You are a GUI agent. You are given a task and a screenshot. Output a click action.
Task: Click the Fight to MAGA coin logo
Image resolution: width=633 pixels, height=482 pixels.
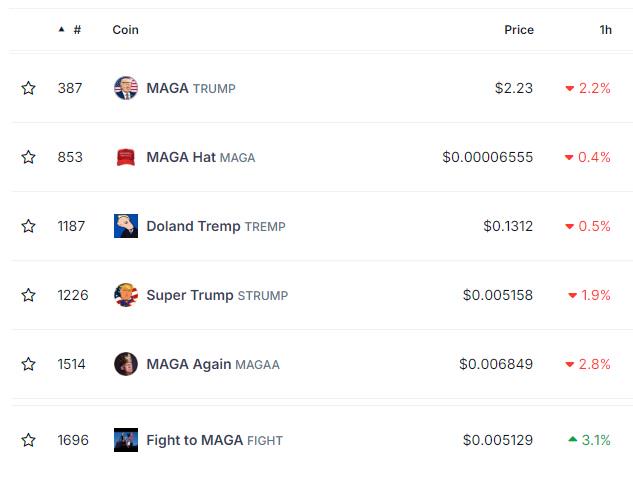point(125,439)
